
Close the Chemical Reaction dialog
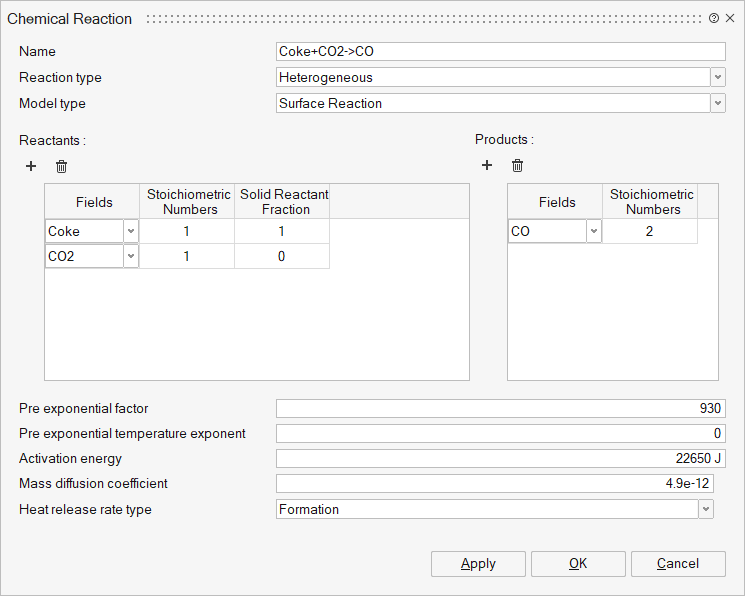(x=729, y=18)
